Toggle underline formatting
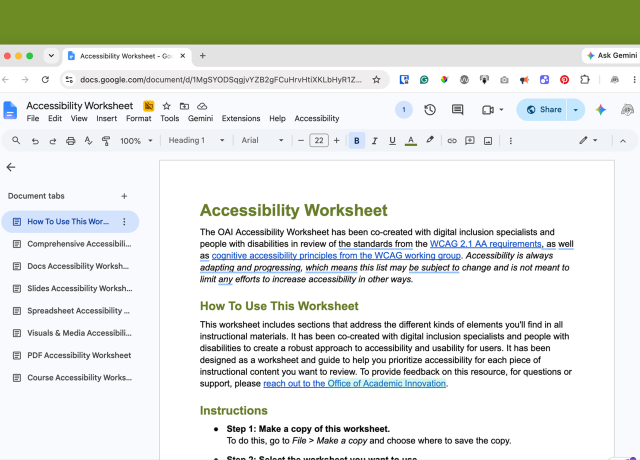This screenshot has height=460, width=640. pos(392,141)
